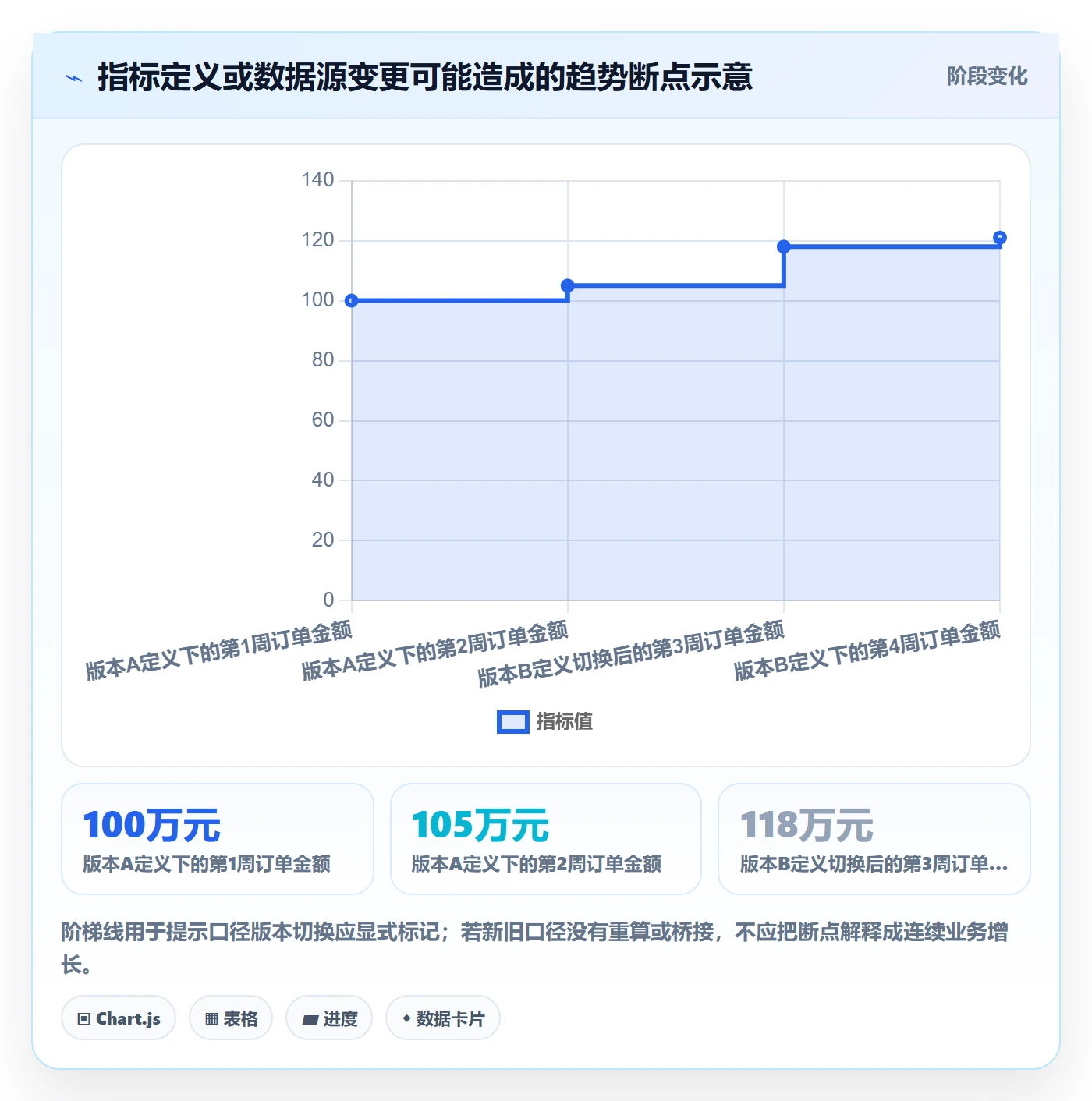Click the y-axis value 140

click(317, 180)
